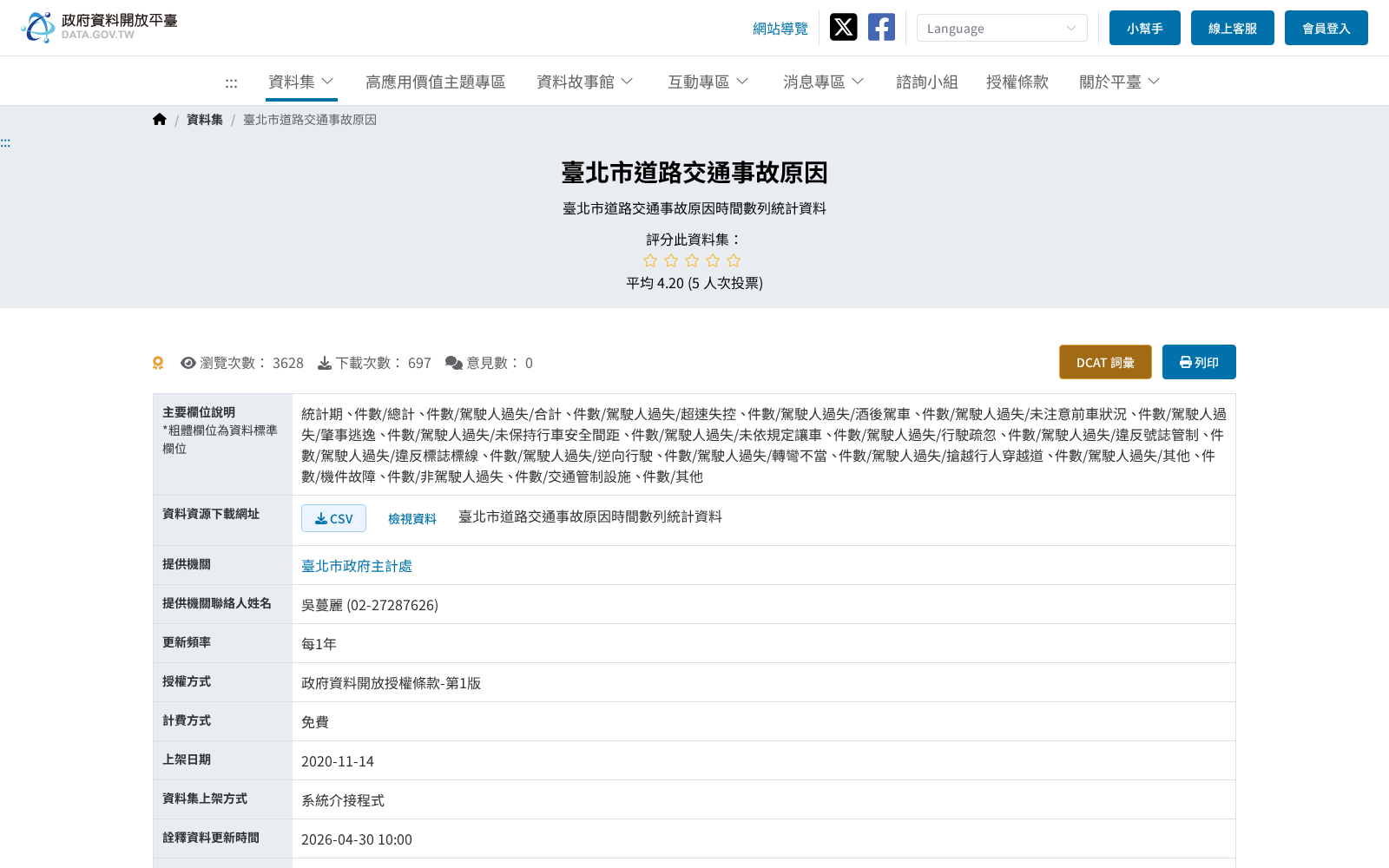Click the DCAT 詞彙 button

(1105, 362)
